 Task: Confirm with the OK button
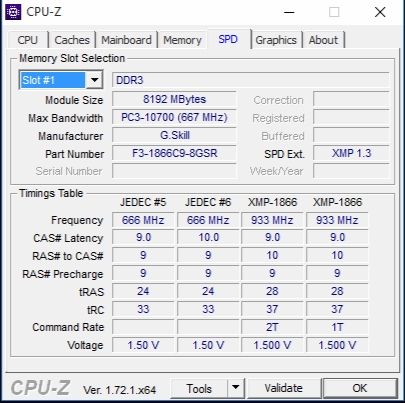pos(360,388)
